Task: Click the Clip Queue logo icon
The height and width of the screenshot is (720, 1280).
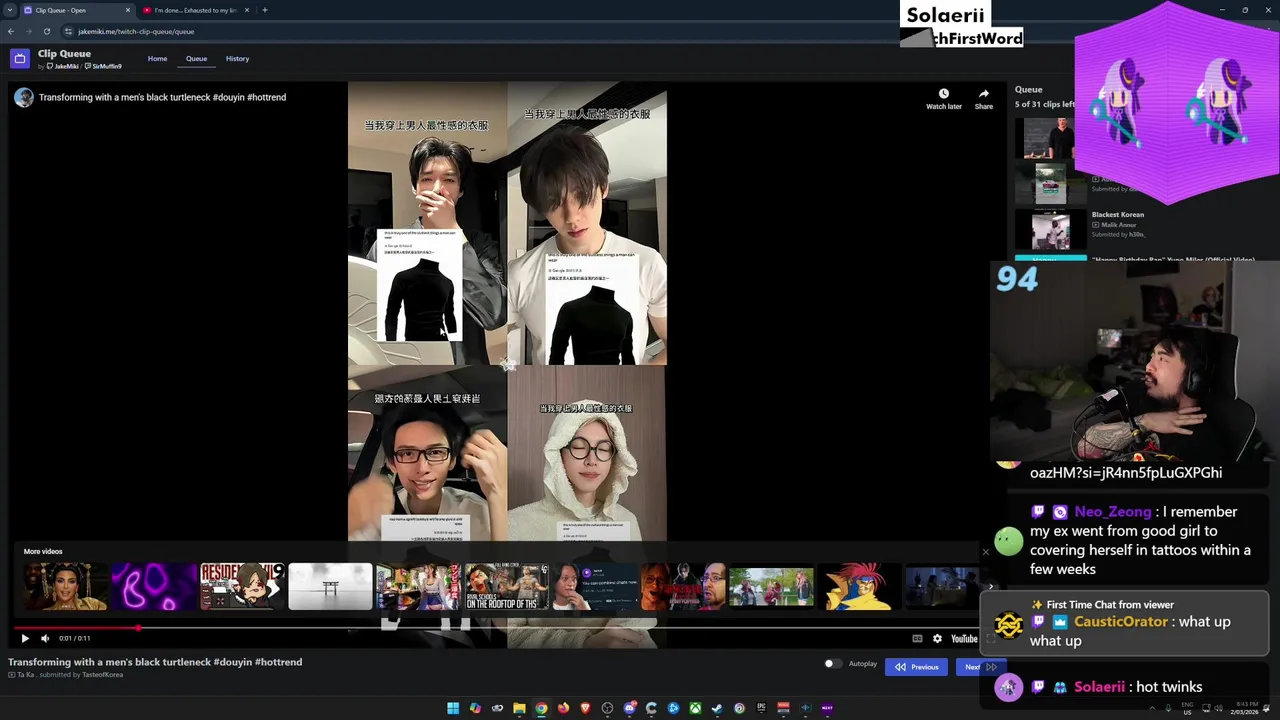Action: pyautogui.click(x=19, y=59)
